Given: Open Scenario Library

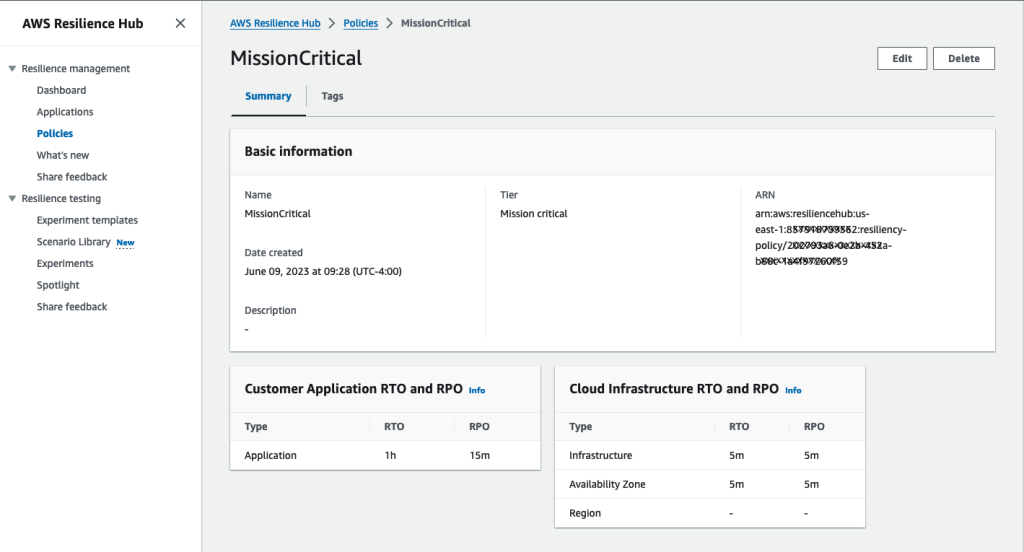Looking at the screenshot, I should tap(73, 242).
